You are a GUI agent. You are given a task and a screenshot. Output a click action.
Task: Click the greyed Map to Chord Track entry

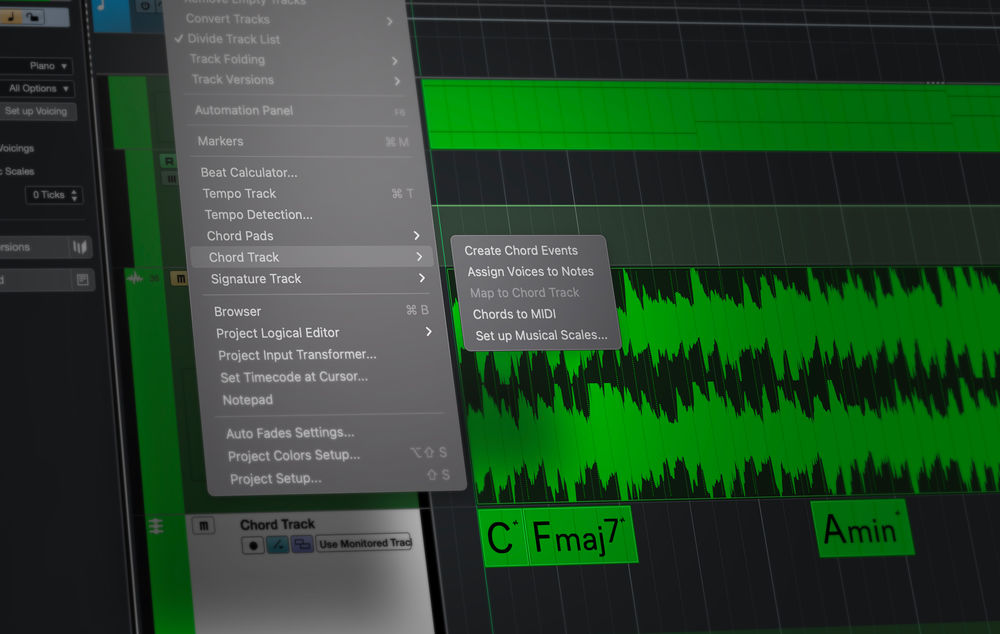[525, 293]
